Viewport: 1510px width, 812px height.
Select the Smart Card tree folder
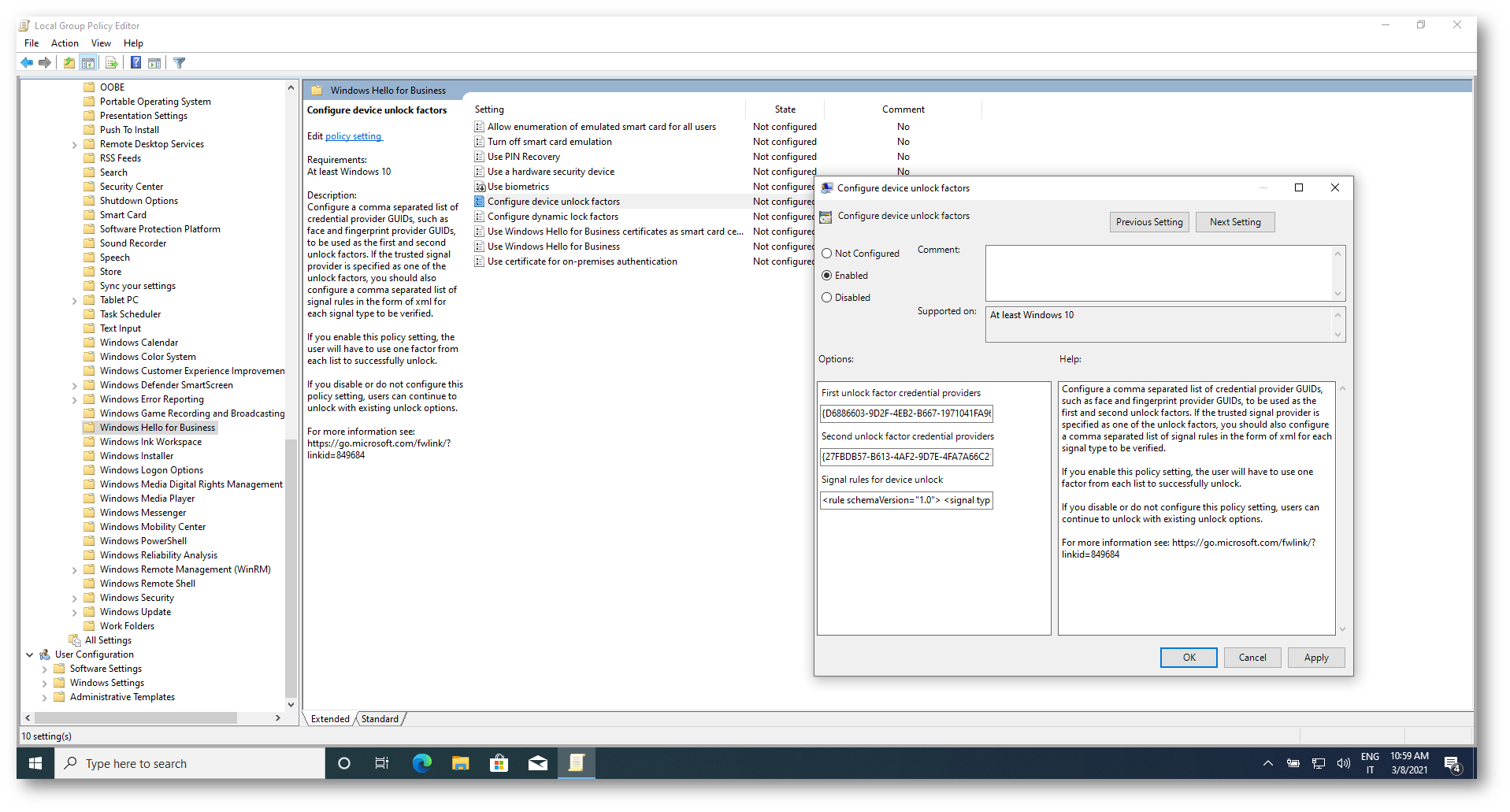click(x=123, y=215)
